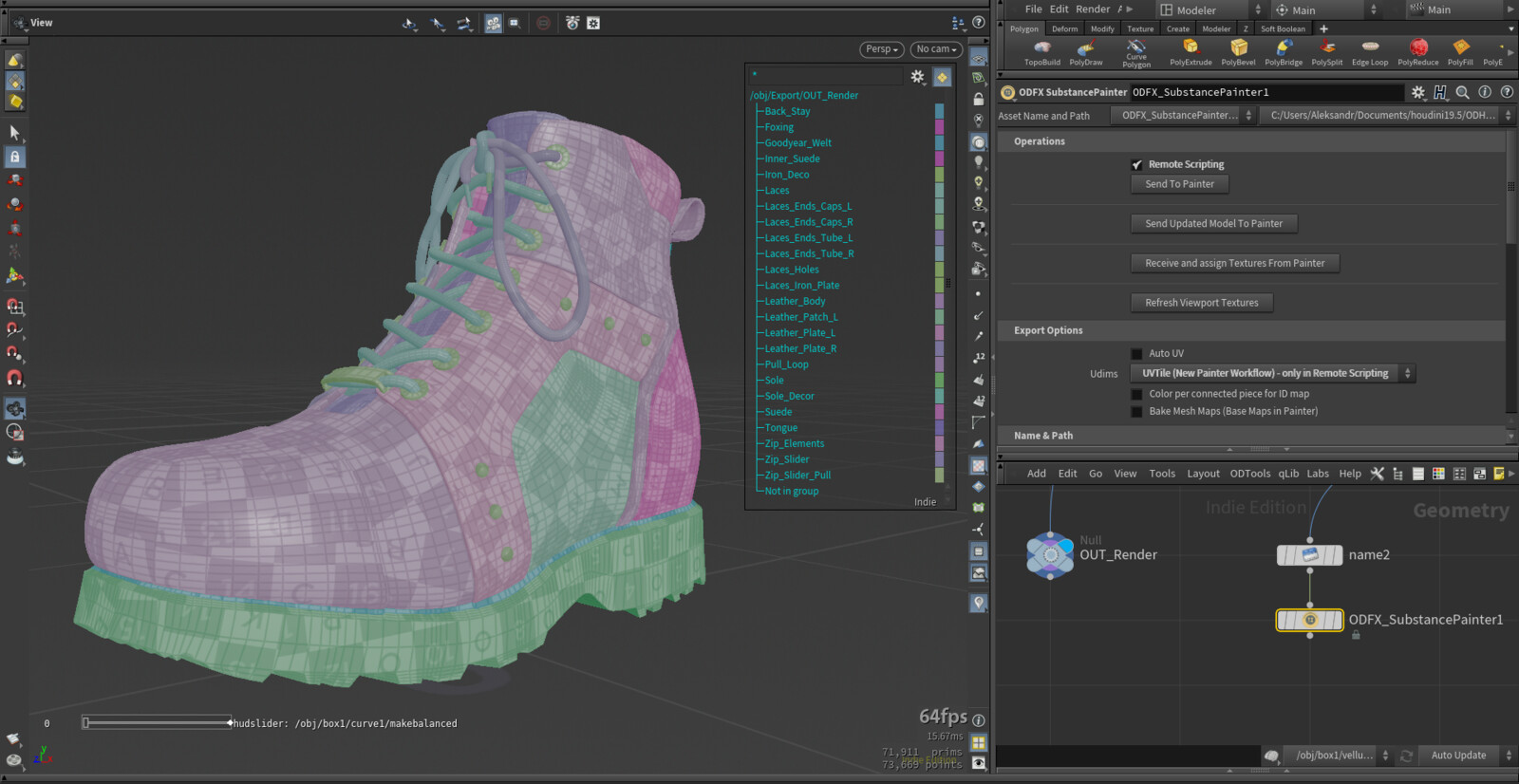This screenshot has height=784, width=1519.
Task: Show node info in the parameter pane
Action: point(1485,92)
